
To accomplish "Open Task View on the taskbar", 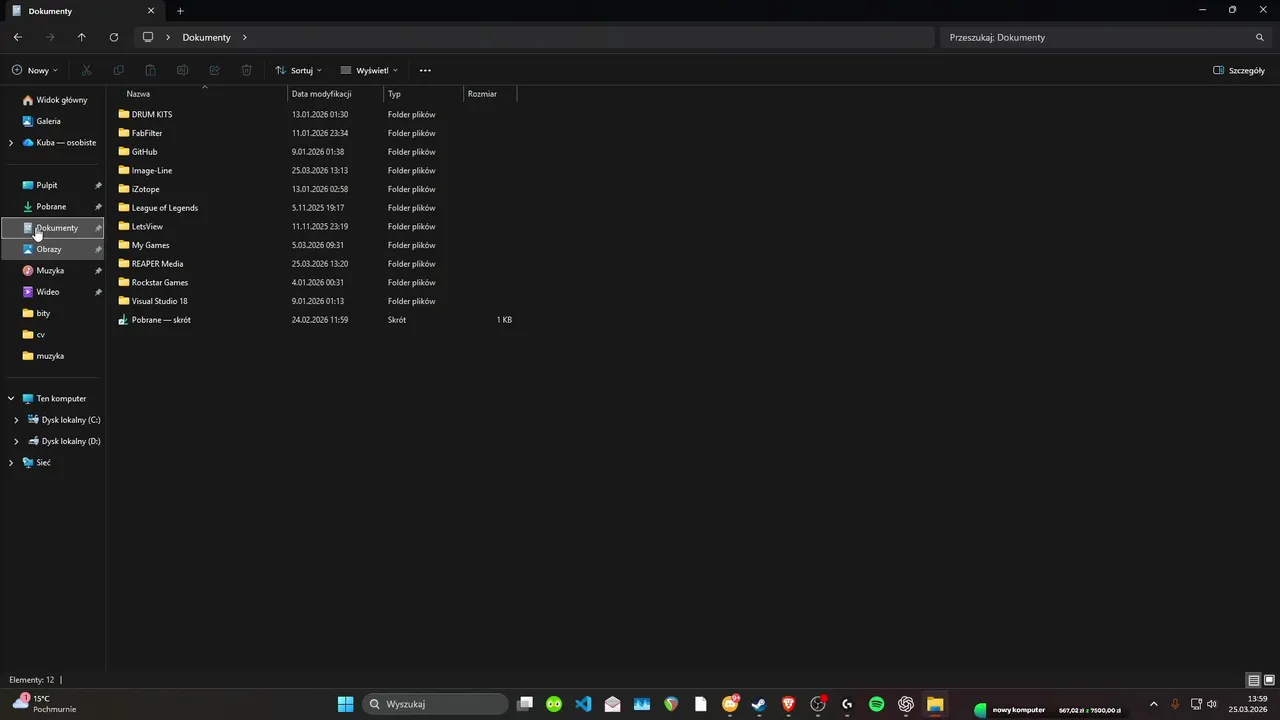I will pyautogui.click(x=525, y=704).
